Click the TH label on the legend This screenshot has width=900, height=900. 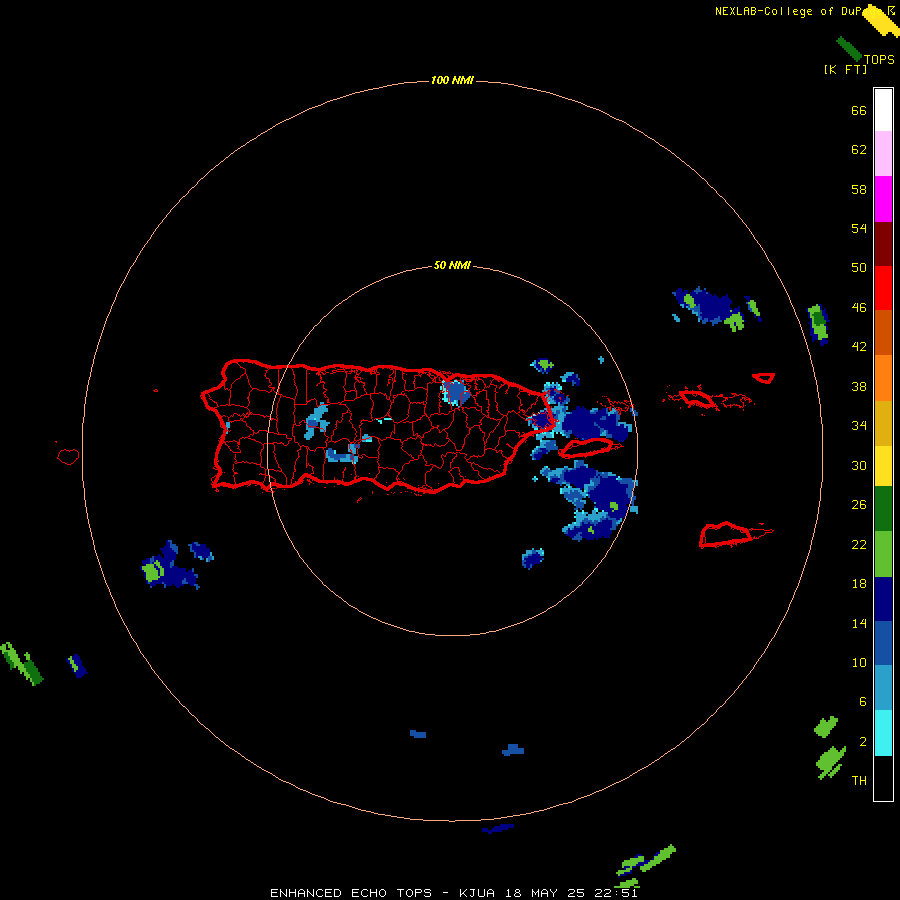(x=859, y=781)
